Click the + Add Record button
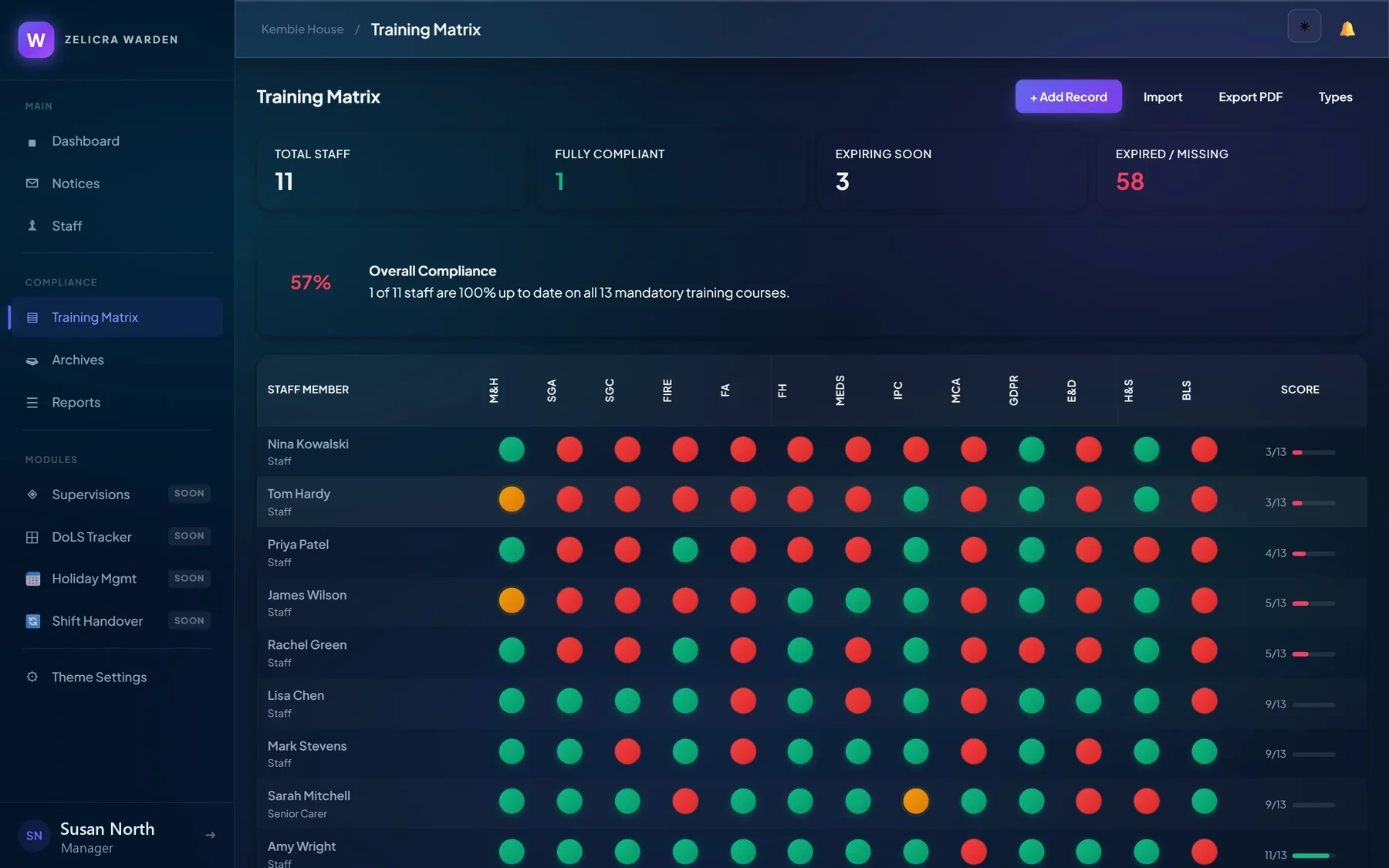 pyautogui.click(x=1068, y=96)
